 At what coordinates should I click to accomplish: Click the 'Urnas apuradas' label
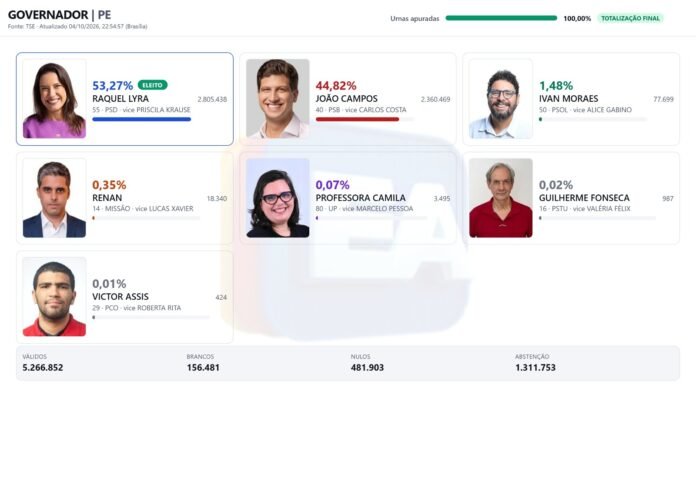tap(415, 19)
